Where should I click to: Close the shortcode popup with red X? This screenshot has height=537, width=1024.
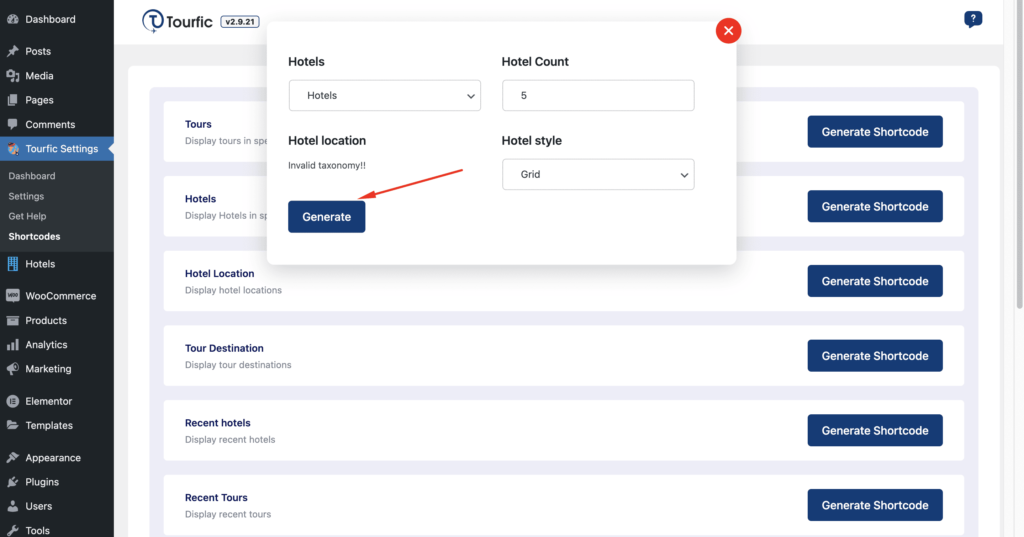pos(728,31)
